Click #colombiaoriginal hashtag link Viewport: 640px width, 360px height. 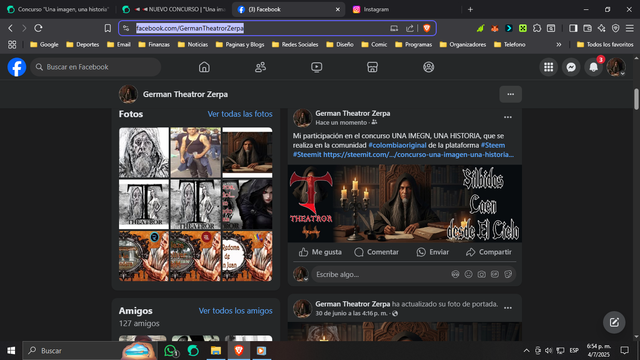[x=397, y=145]
